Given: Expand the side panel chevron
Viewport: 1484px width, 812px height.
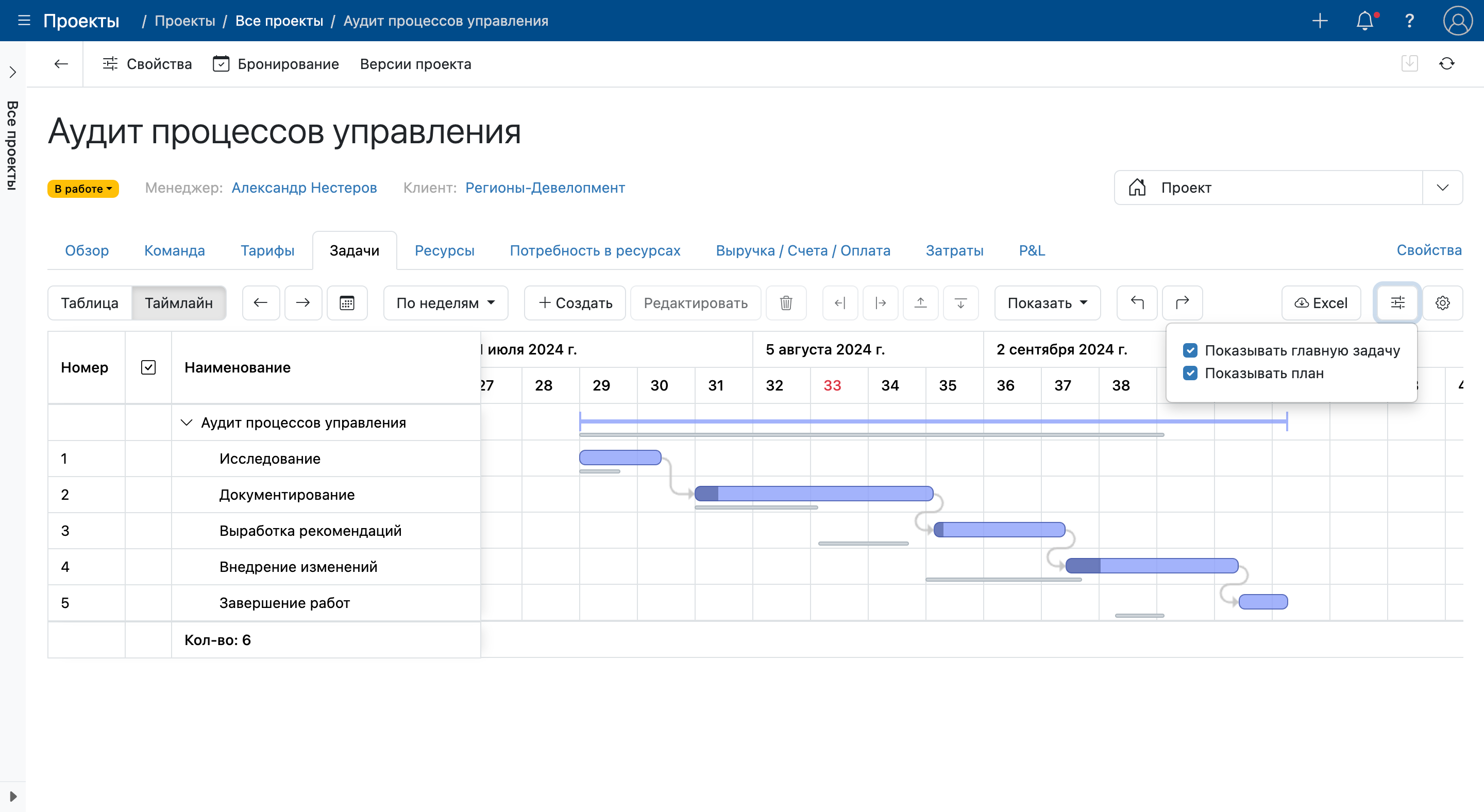Looking at the screenshot, I should (13, 72).
